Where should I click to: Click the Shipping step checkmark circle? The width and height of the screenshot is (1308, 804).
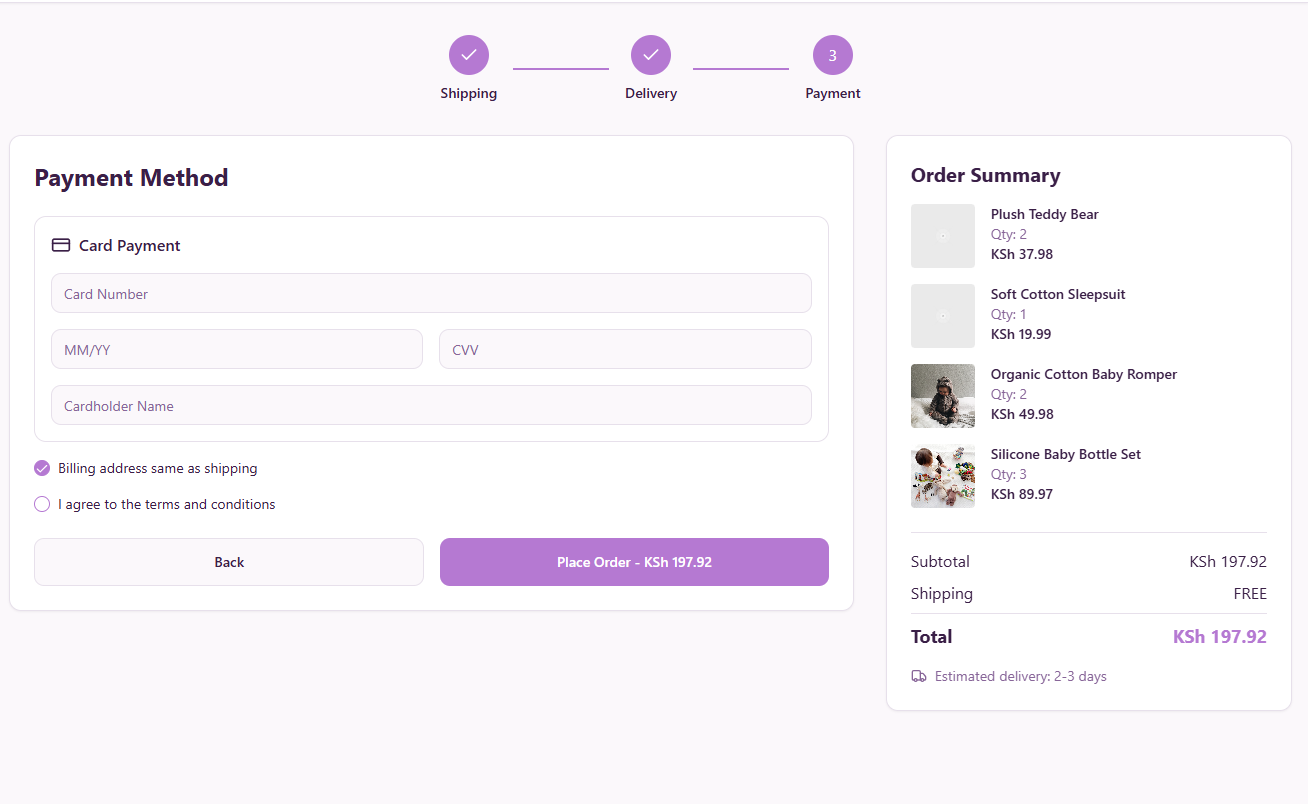click(468, 55)
